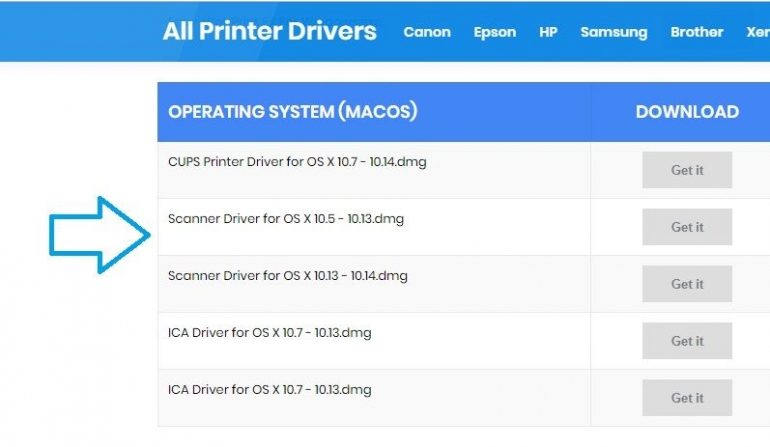Get it for Scanner Driver 10.13 - 10.14
The image size is (770, 447).
coord(687,284)
